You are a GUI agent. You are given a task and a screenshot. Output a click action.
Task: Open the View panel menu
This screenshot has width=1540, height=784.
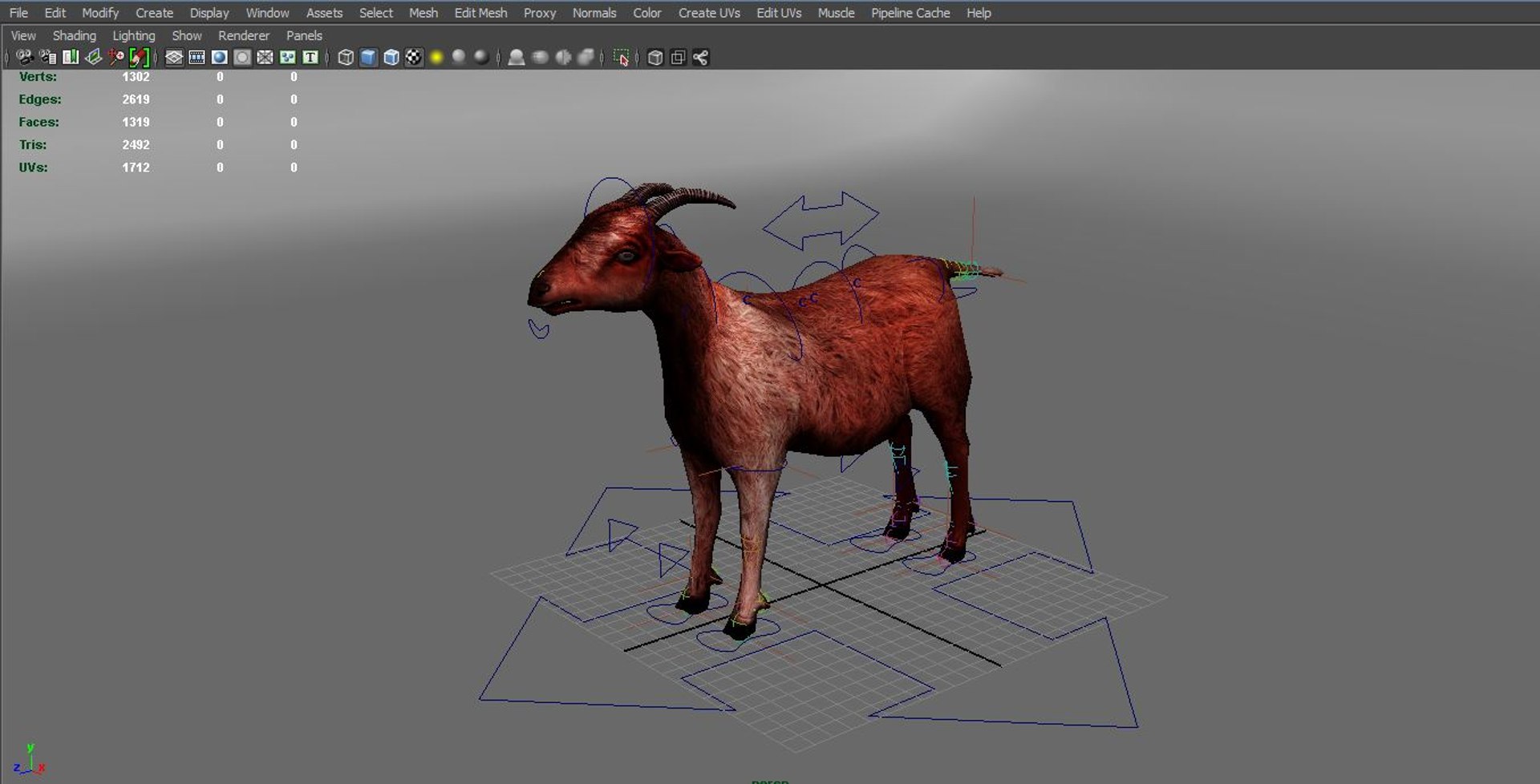[x=23, y=35]
